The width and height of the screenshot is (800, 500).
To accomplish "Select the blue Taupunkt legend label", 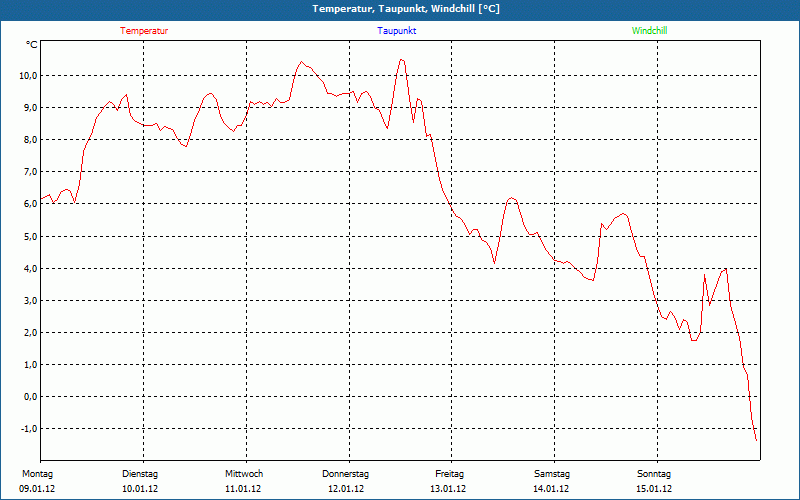I will click(x=396, y=31).
